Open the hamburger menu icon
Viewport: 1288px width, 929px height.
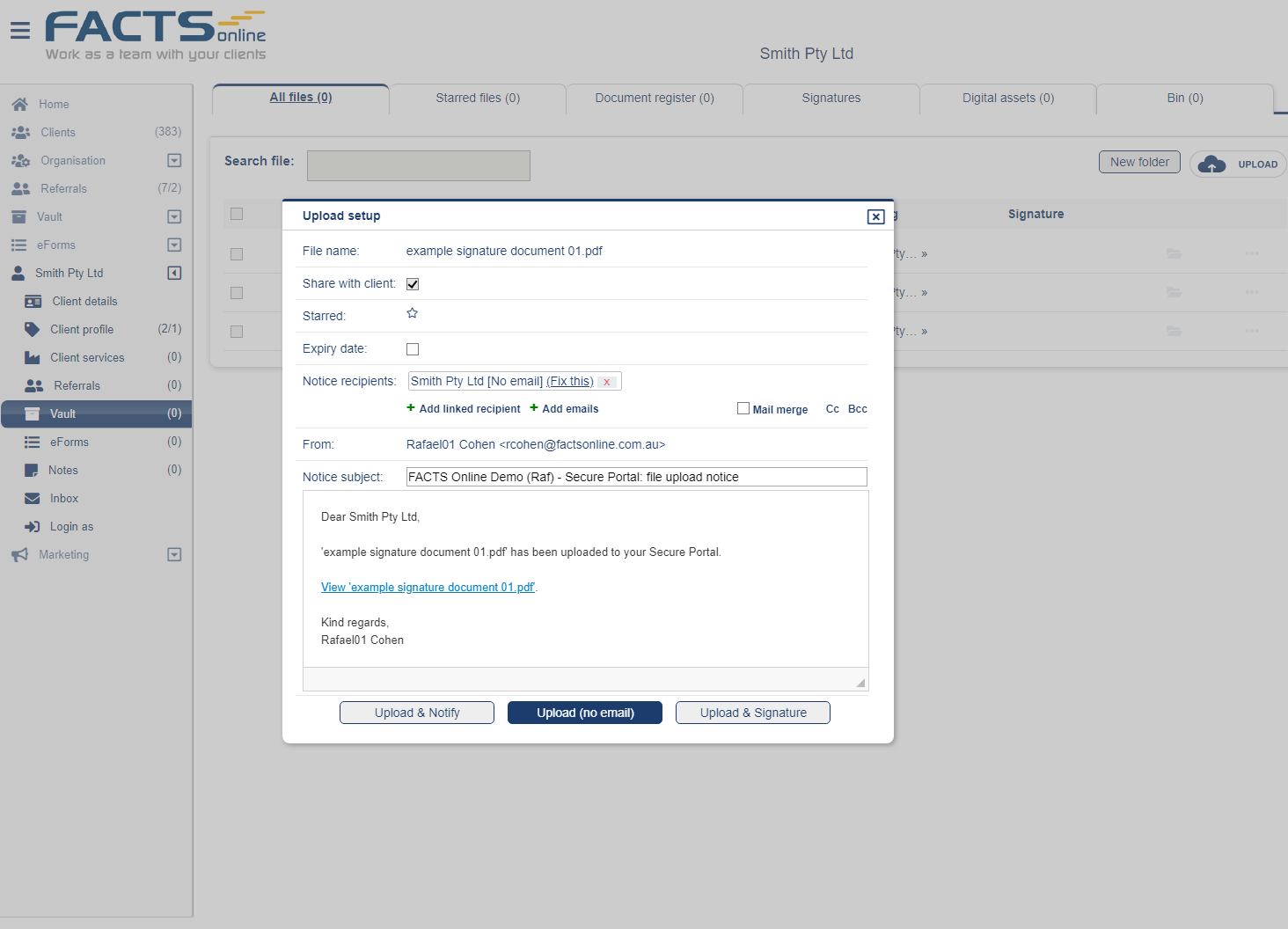pyautogui.click(x=20, y=31)
